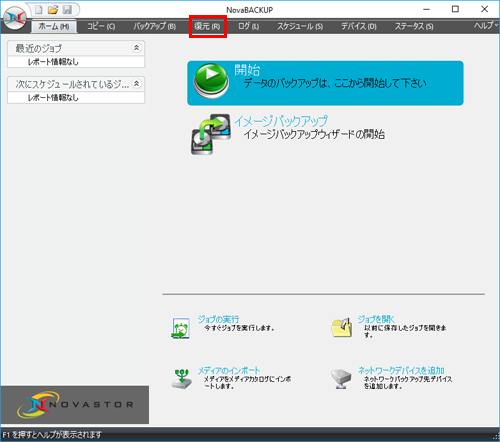Close the NovaBACKUP window
500x442 pixels.
click(x=485, y=9)
